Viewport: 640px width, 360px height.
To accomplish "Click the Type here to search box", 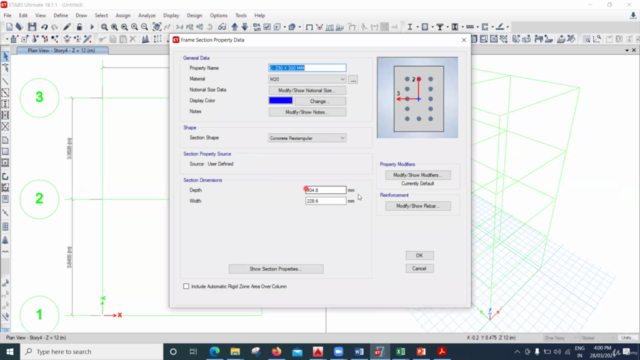I will point(91,351).
